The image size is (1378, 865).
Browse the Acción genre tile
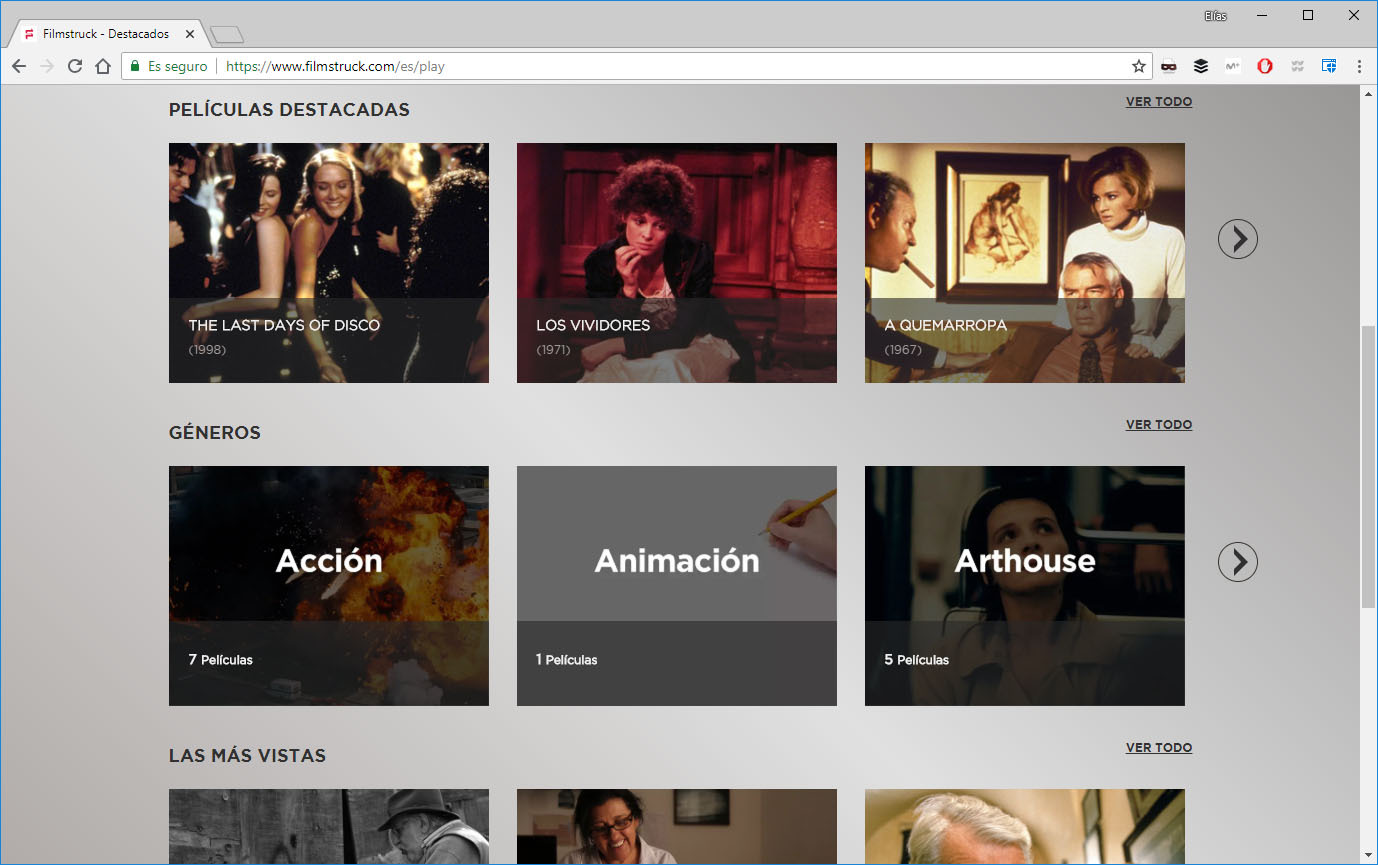pos(328,586)
